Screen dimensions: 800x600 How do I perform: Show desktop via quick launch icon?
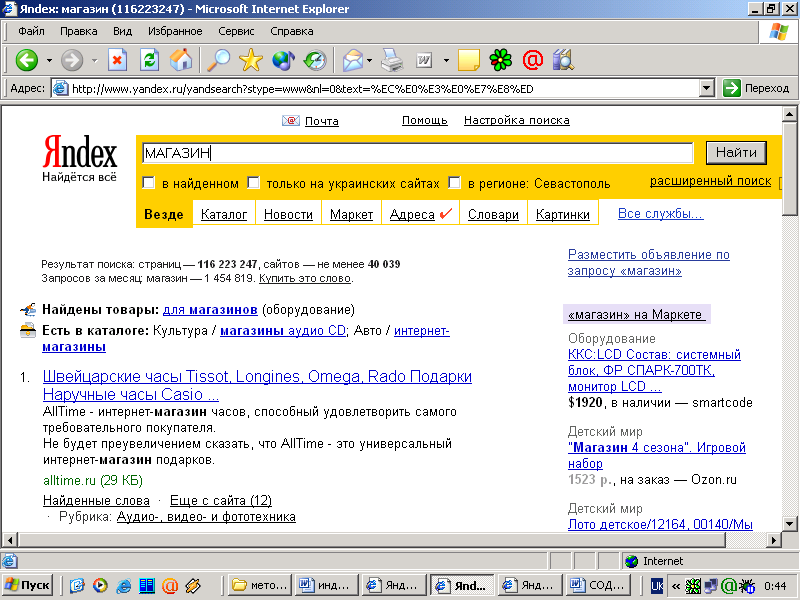tap(77, 585)
